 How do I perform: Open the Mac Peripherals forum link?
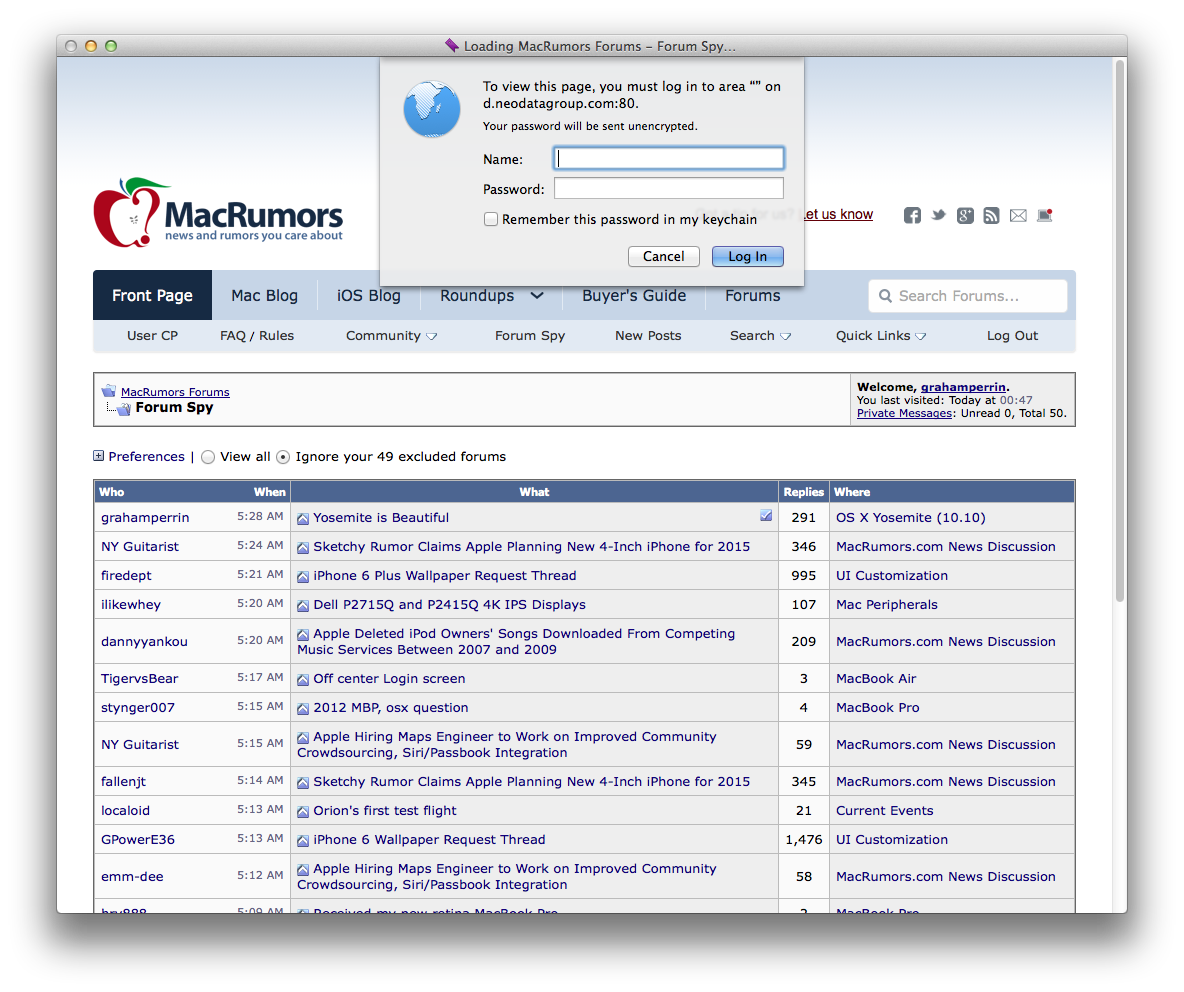[x=886, y=605]
